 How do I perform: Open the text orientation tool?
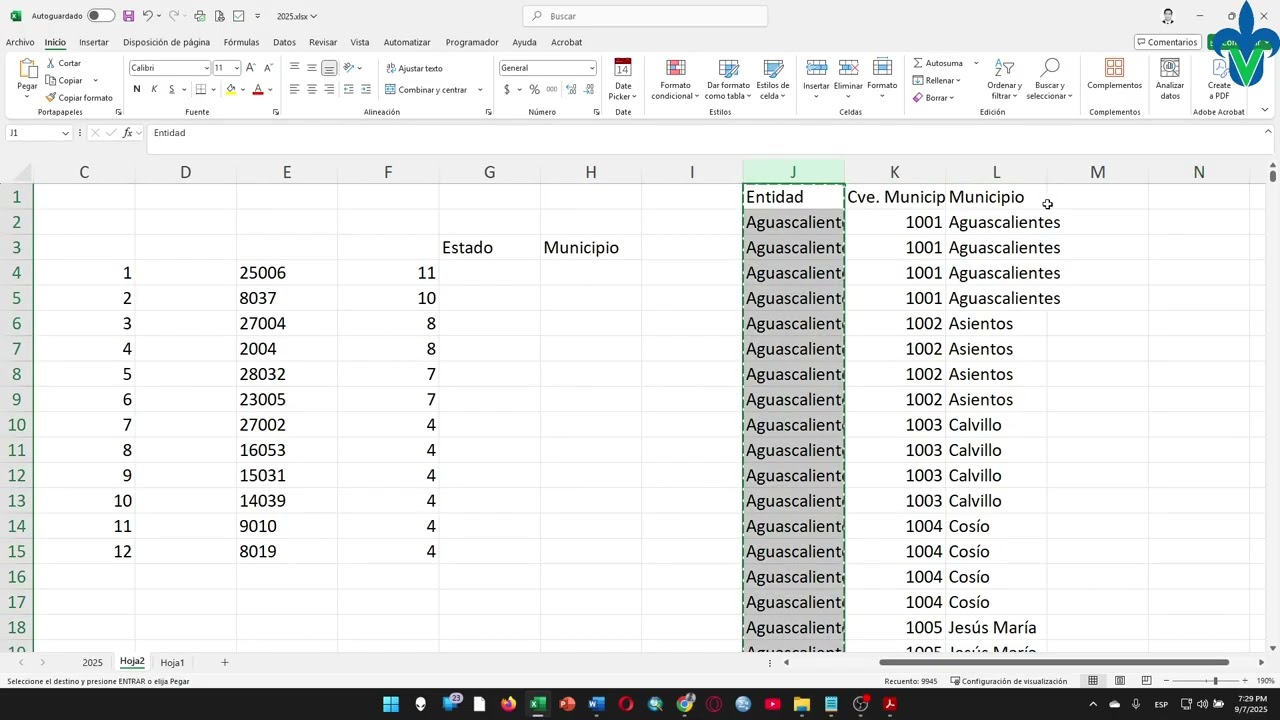pos(349,68)
